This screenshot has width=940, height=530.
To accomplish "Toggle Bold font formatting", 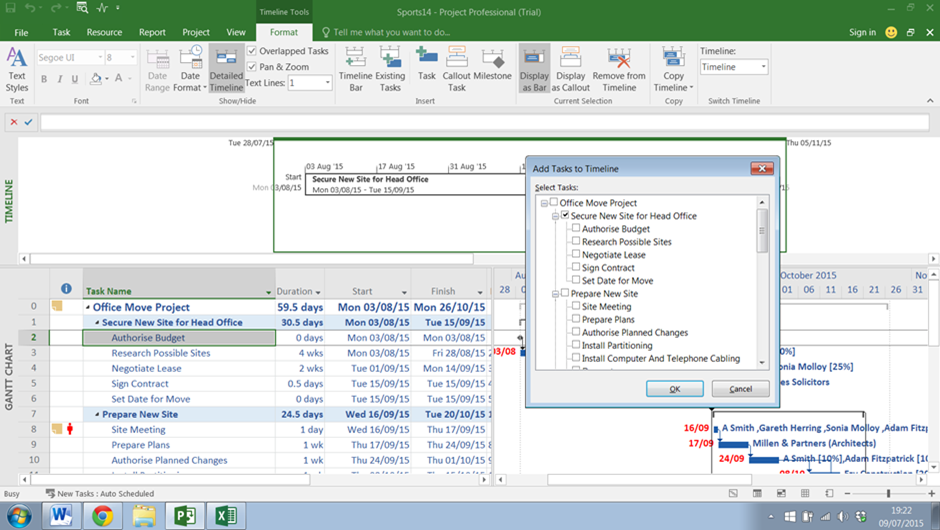I will (x=44, y=79).
